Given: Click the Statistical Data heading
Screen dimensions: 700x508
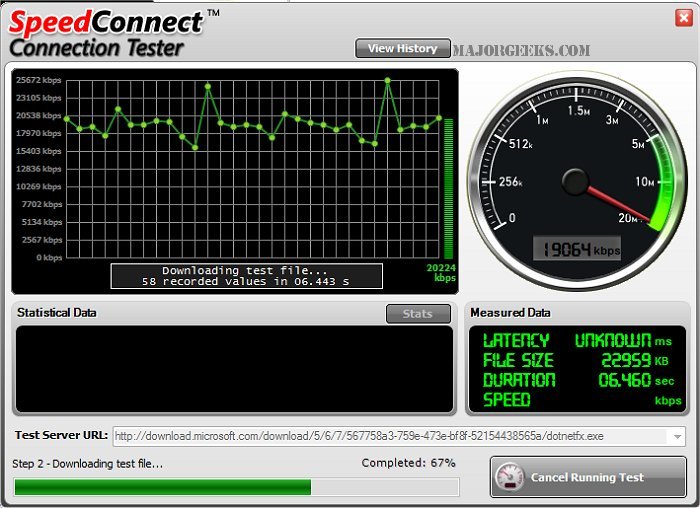Looking at the screenshot, I should coord(57,312).
